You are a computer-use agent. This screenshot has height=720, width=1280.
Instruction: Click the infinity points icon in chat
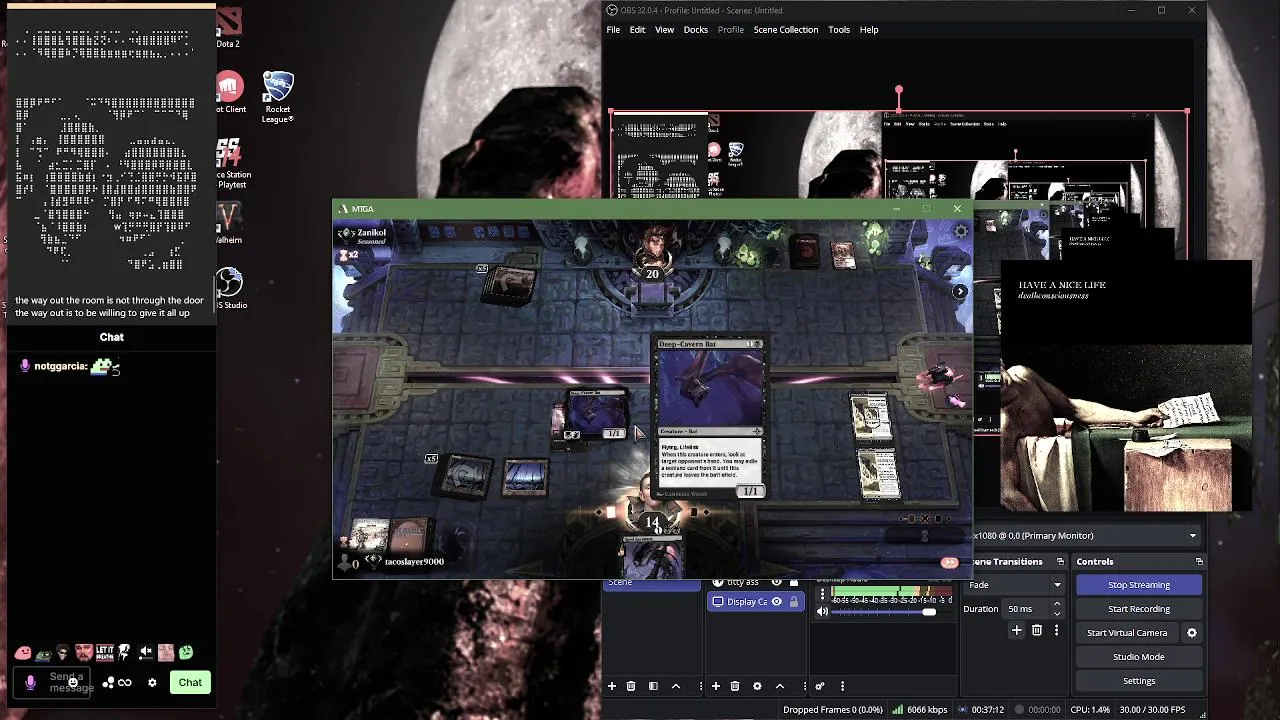point(125,683)
